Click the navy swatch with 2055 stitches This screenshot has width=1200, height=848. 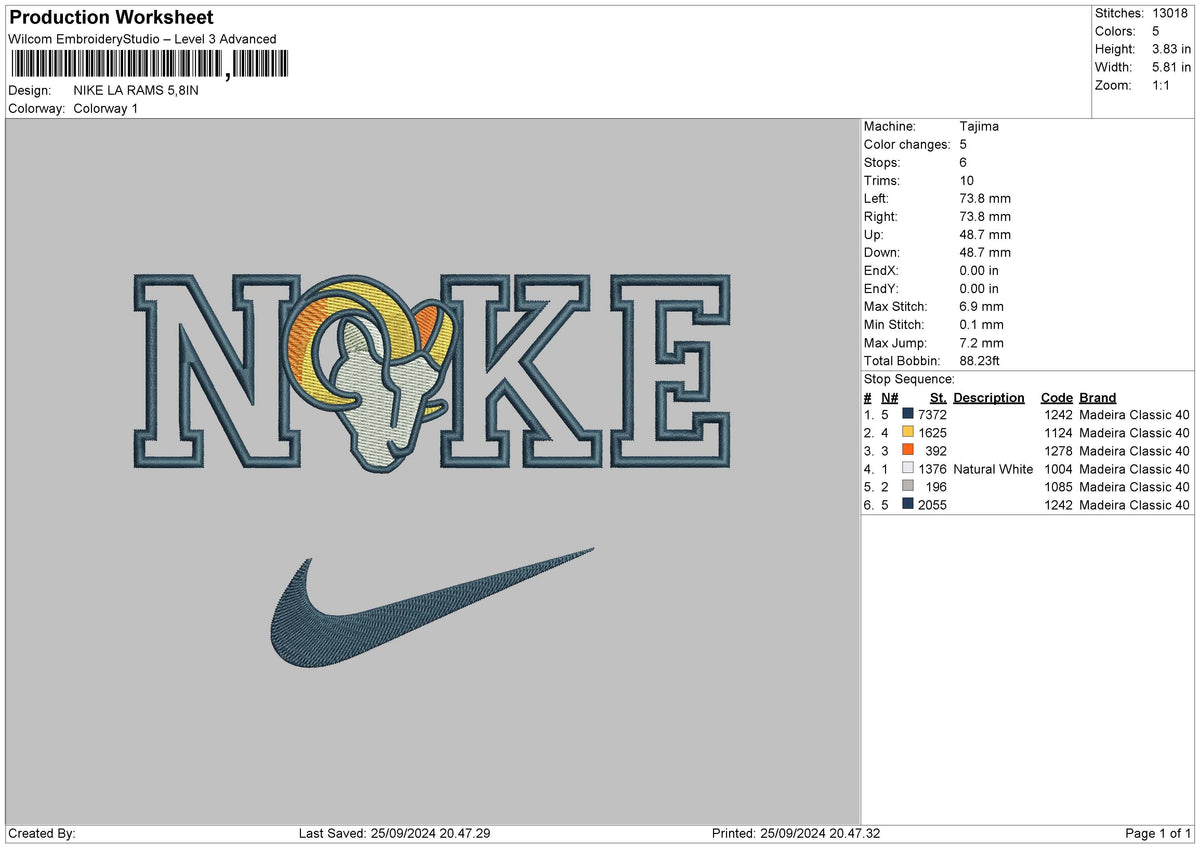(908, 505)
